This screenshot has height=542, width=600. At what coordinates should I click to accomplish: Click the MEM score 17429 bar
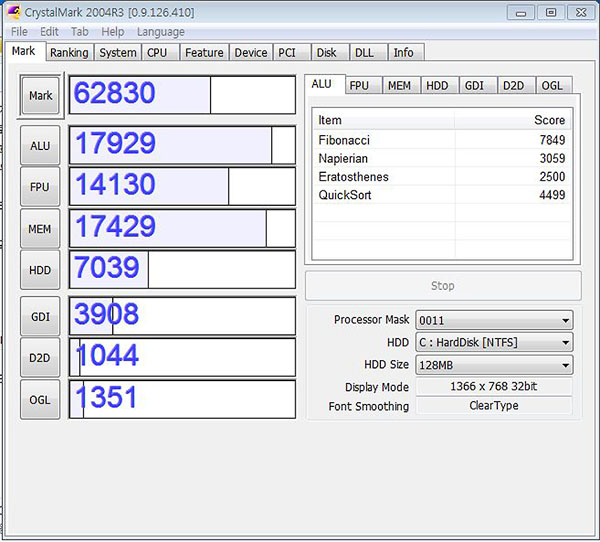click(182, 228)
